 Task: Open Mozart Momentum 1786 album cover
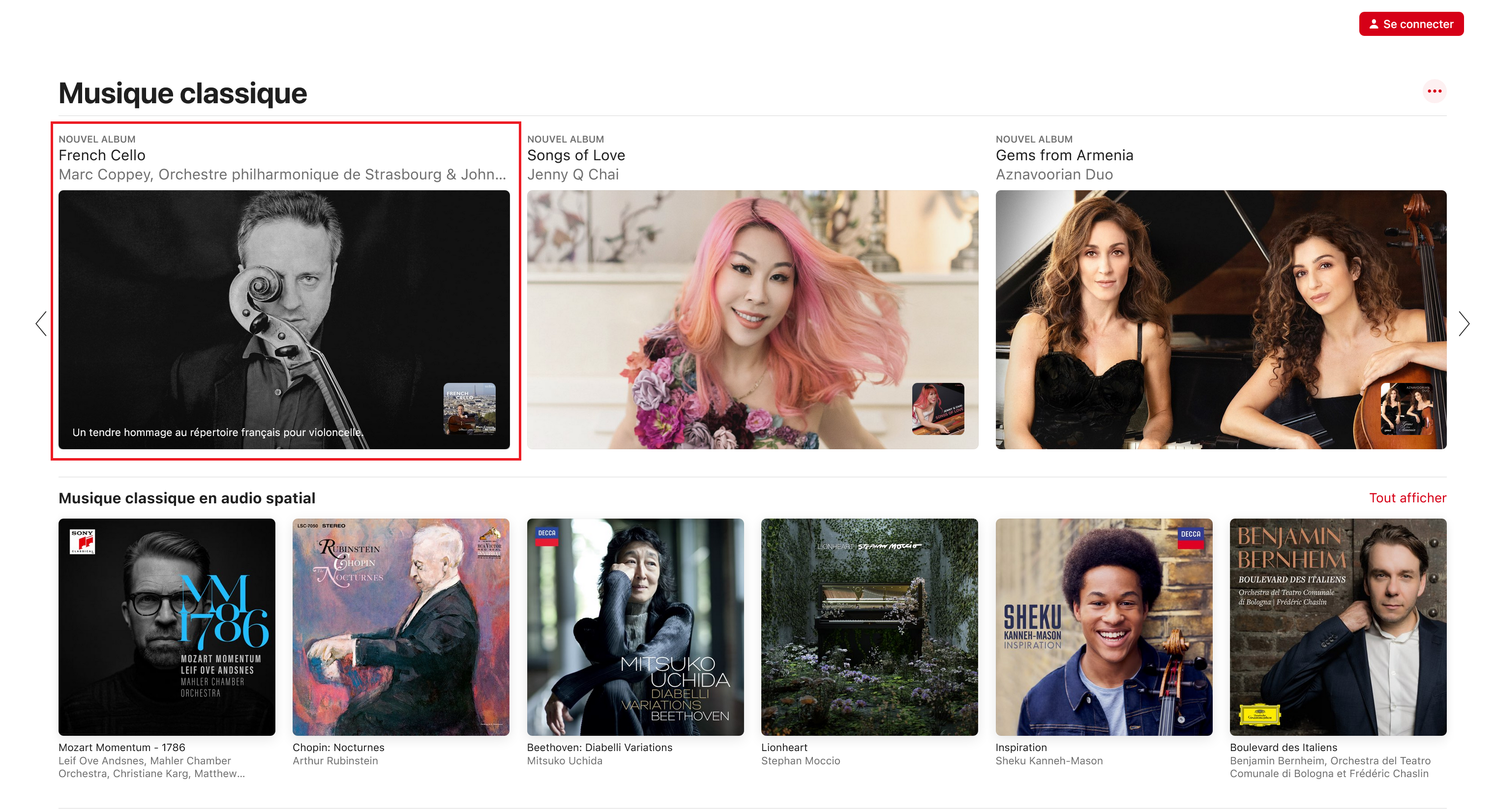pyautogui.click(x=167, y=626)
